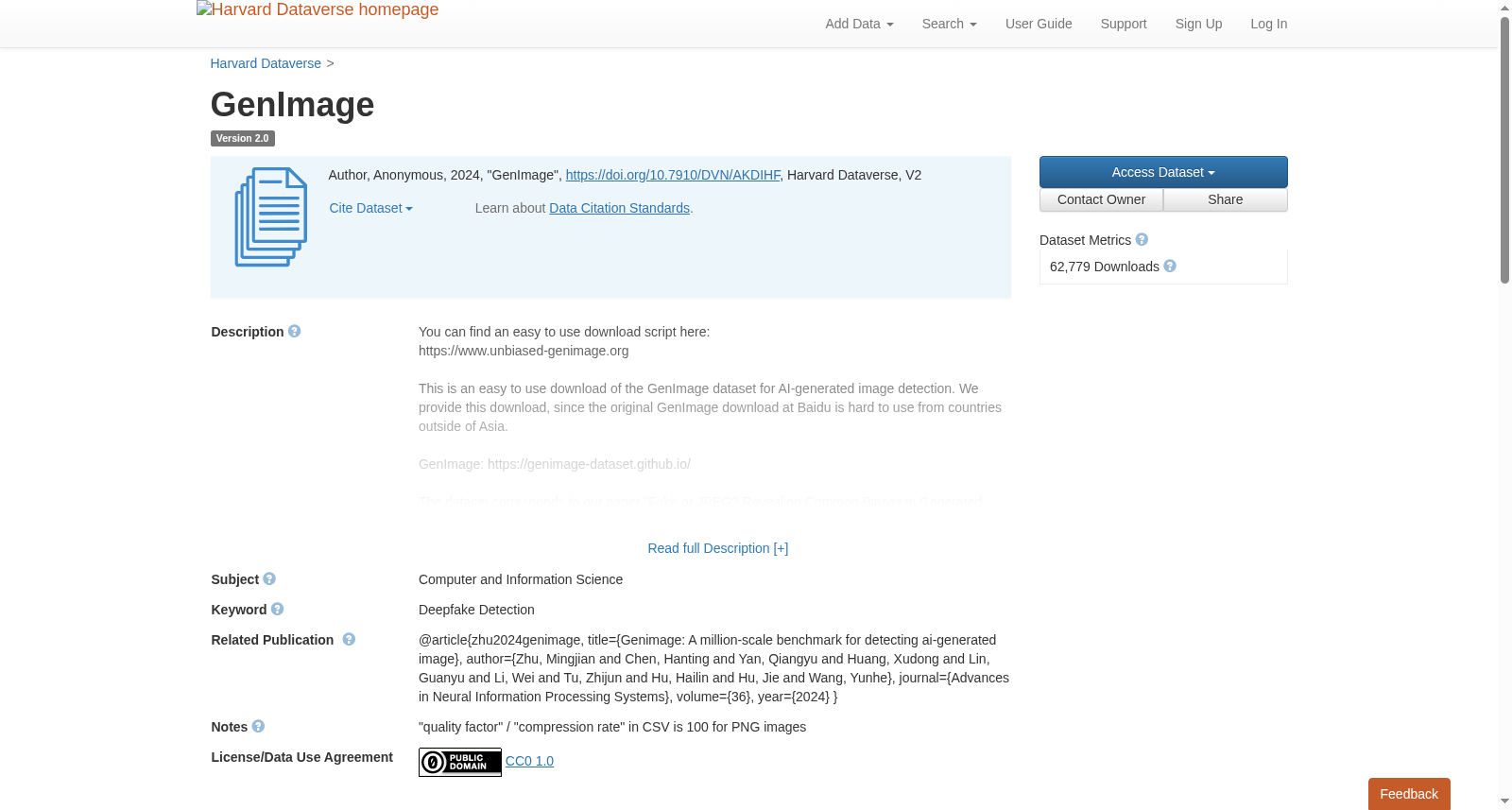
Task: Go to Sign Up page
Action: (1198, 24)
